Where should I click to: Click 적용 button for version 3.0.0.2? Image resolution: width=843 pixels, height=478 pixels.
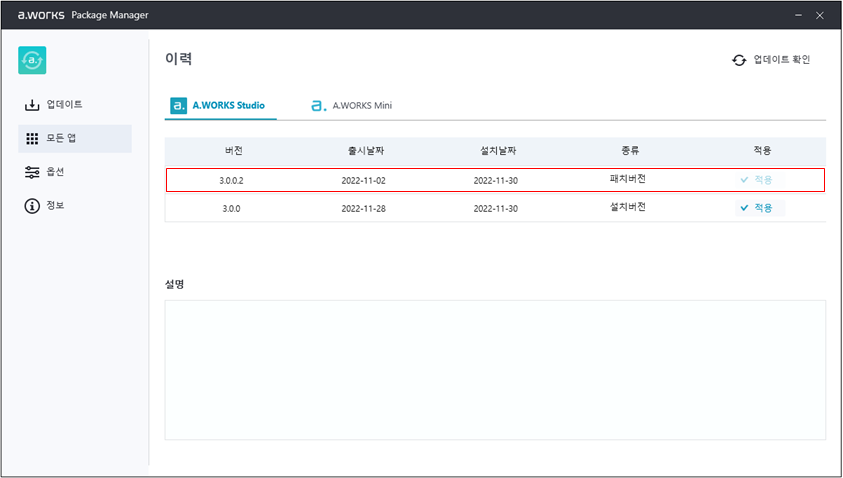point(760,180)
